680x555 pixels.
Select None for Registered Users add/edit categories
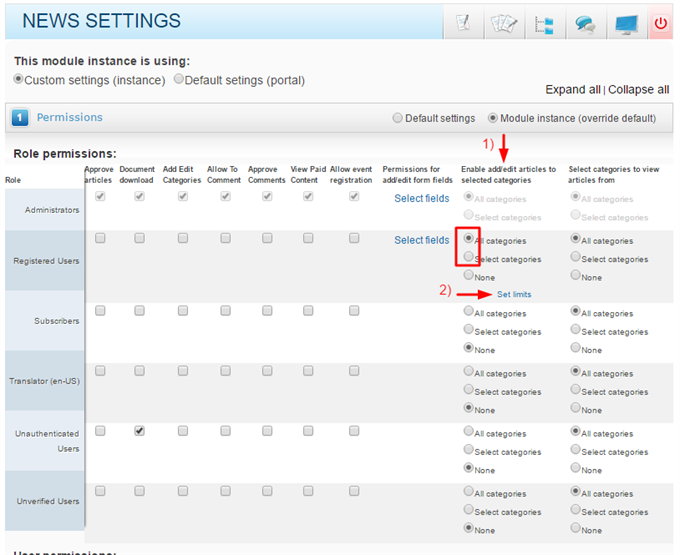pos(469,276)
